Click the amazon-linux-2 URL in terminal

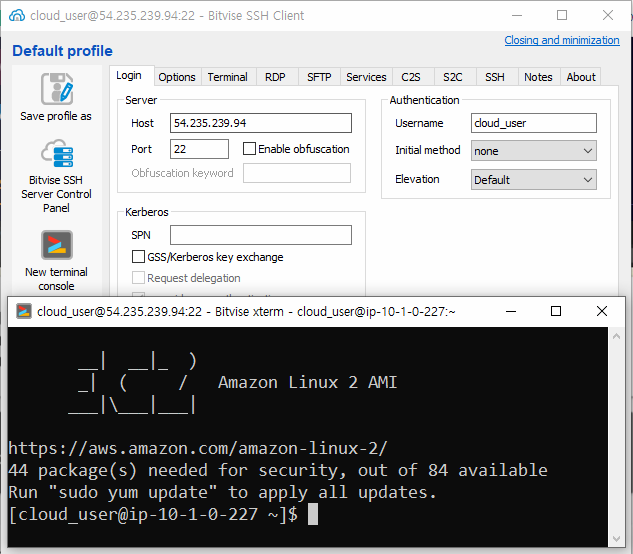pos(198,449)
